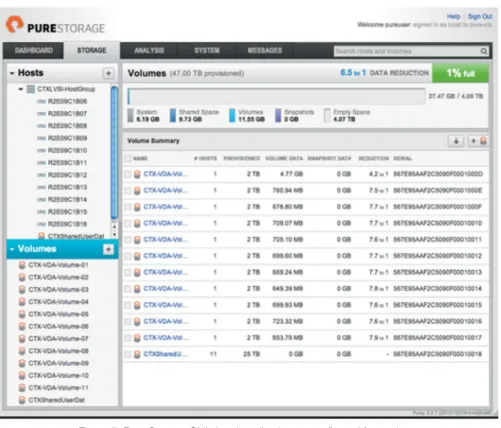Check the row with serial ending 1000E
Image resolution: width=501 pixels, height=428 pixels.
[127, 190]
